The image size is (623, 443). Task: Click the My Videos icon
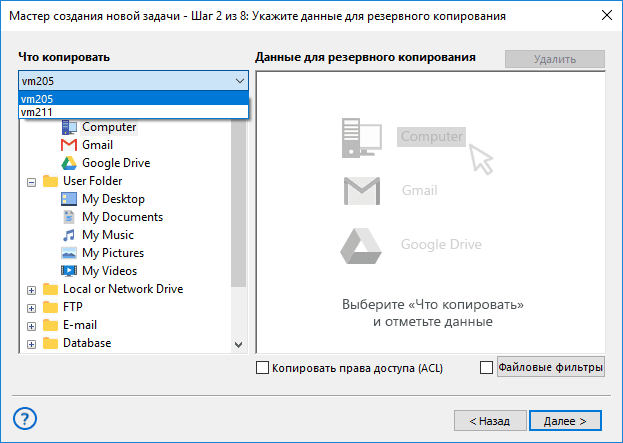[x=69, y=271]
